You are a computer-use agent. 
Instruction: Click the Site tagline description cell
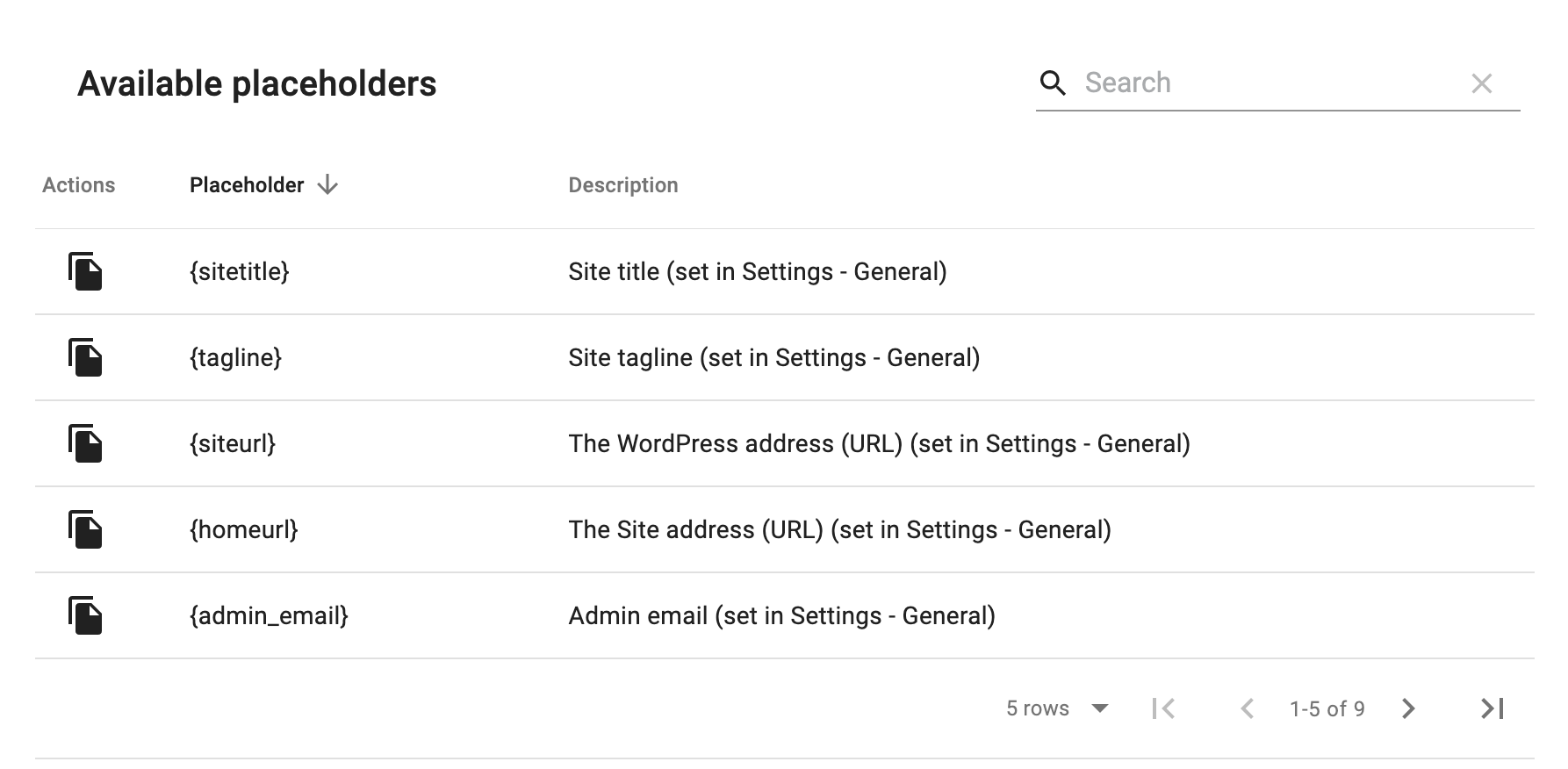[x=774, y=357]
